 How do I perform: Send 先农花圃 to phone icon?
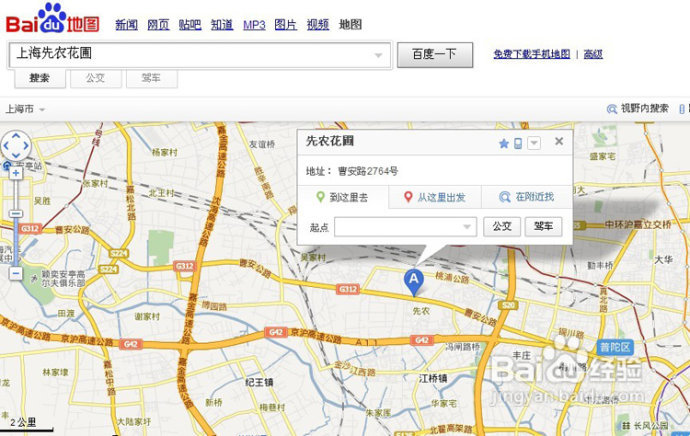coord(518,143)
